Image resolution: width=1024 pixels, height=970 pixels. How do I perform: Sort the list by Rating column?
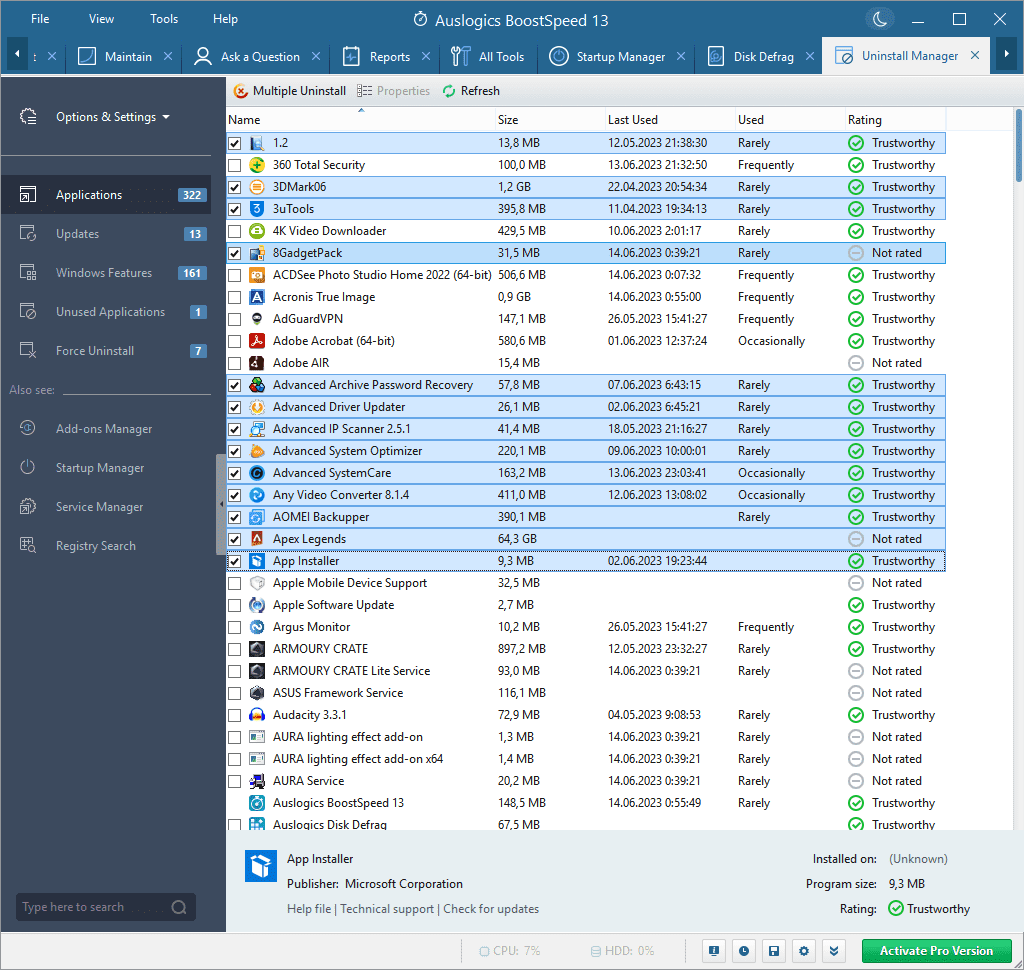[895, 120]
